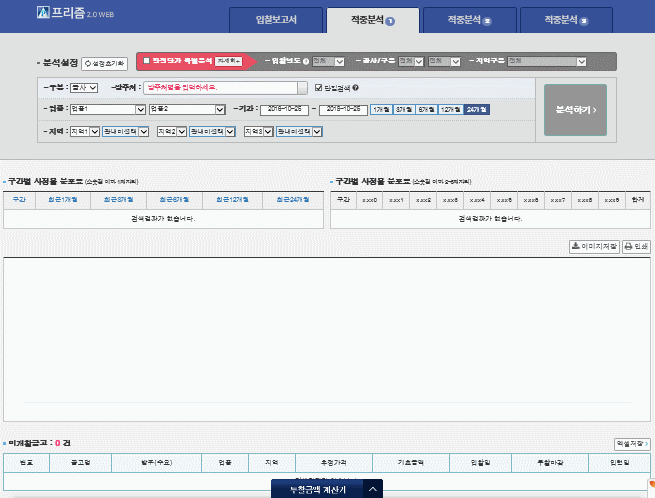Expand the calculator bar with chevron-up arrow
Image resolution: width=655 pixels, height=498 pixels.
373,489
